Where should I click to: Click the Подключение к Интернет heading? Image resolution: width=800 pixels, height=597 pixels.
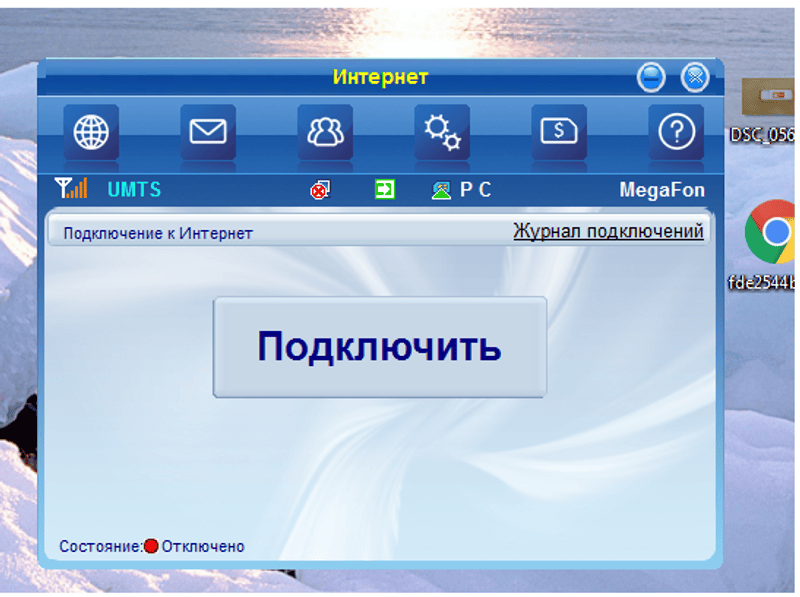pos(158,234)
